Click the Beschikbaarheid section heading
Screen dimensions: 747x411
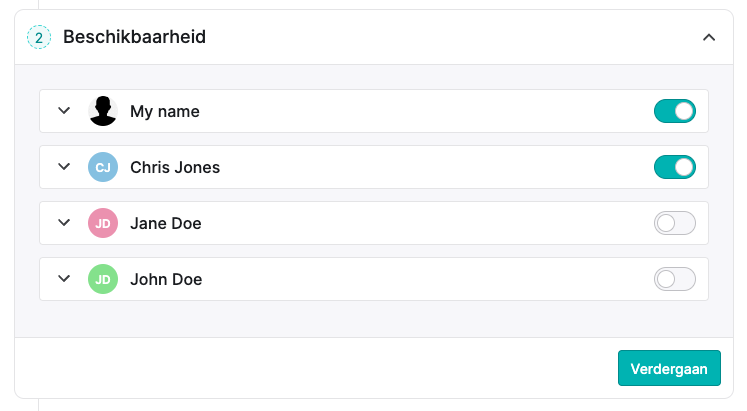[134, 37]
